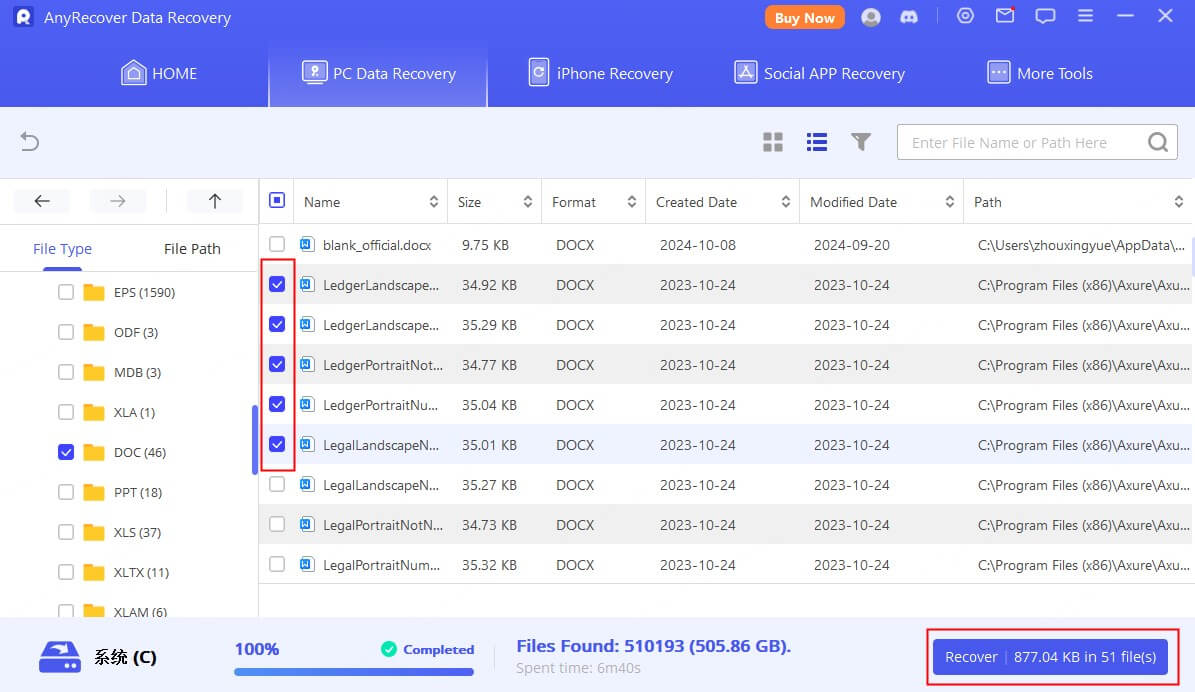Click the scan progress bar
The height and width of the screenshot is (692, 1195).
click(353, 672)
